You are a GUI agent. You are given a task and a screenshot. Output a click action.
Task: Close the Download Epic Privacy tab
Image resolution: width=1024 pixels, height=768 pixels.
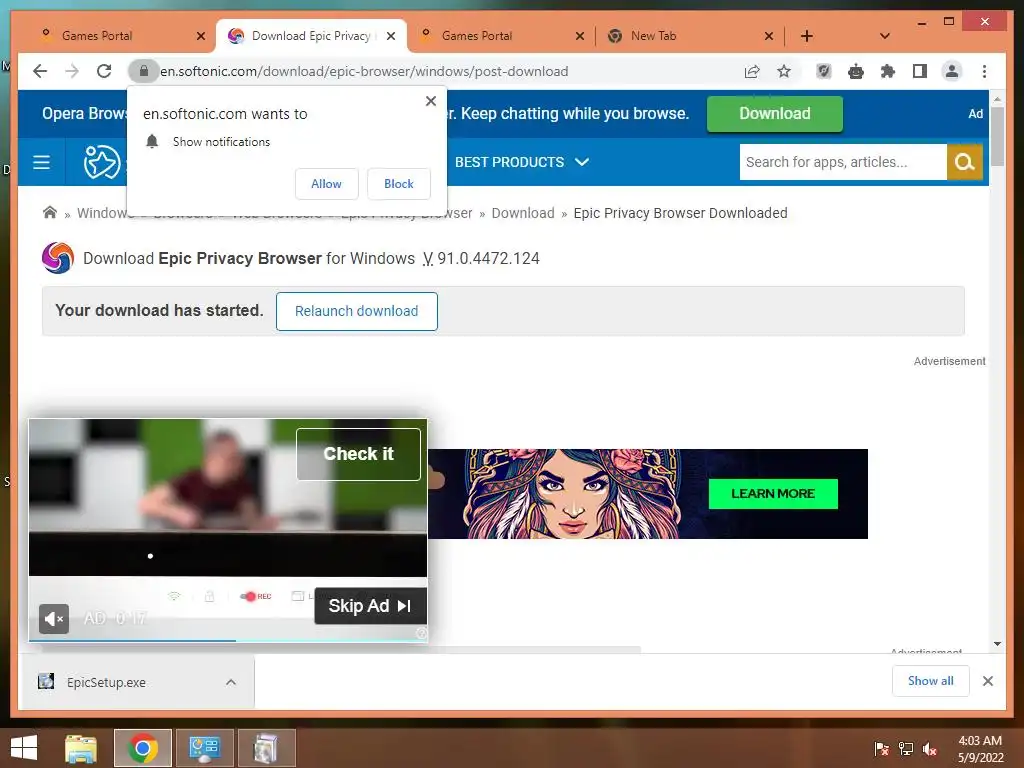pyautogui.click(x=391, y=36)
